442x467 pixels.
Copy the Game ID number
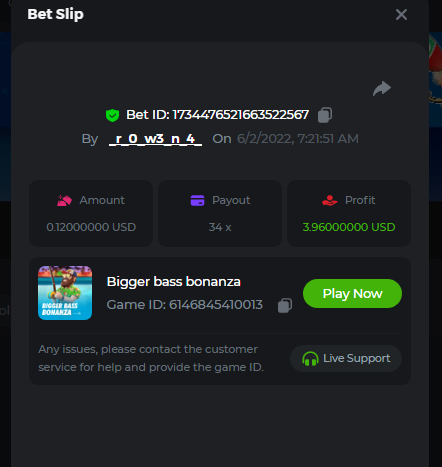pos(285,305)
